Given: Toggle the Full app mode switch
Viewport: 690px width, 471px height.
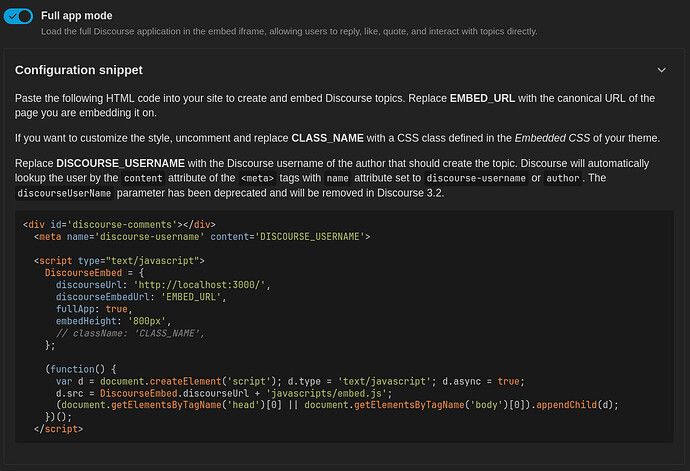Looking at the screenshot, I should [18, 16].
